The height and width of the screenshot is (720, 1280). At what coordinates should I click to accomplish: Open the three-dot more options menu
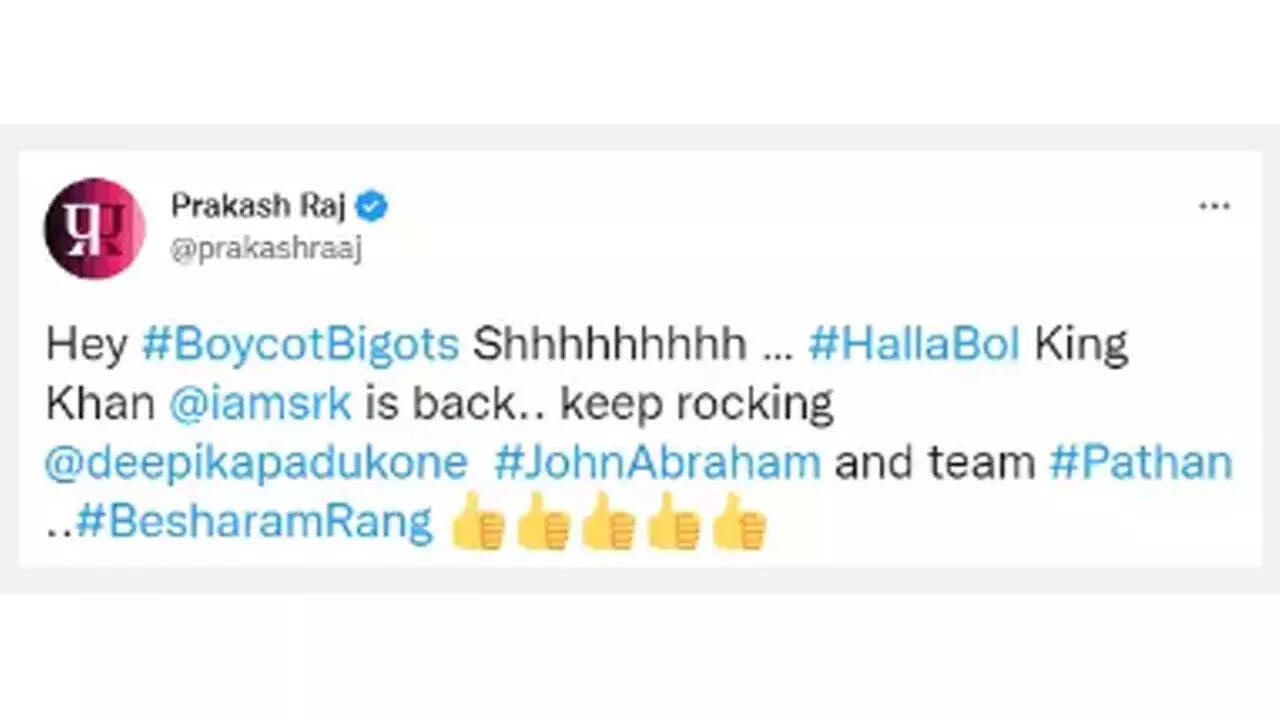click(1214, 206)
